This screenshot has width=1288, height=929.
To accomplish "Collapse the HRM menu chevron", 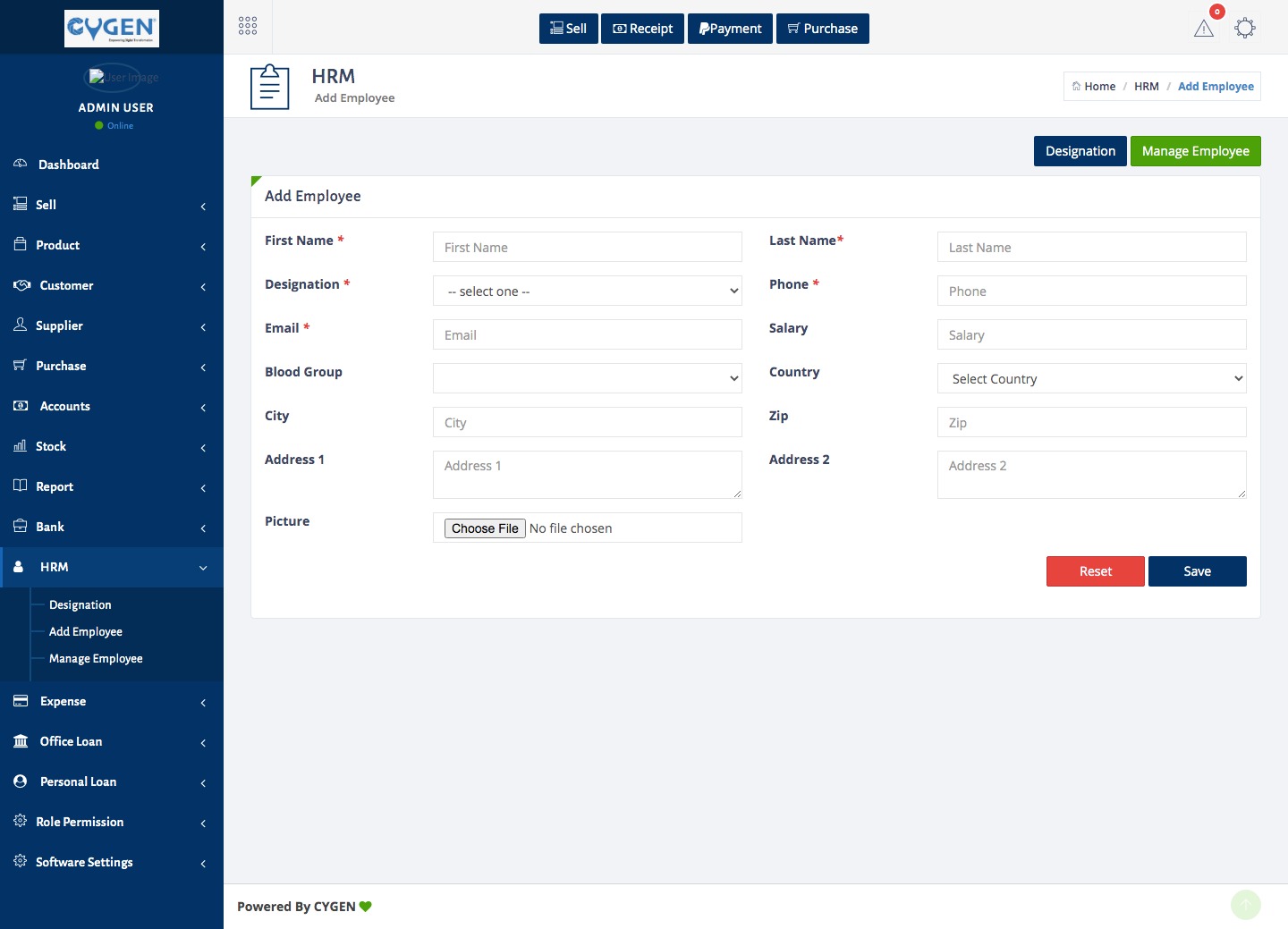I will [x=203, y=568].
